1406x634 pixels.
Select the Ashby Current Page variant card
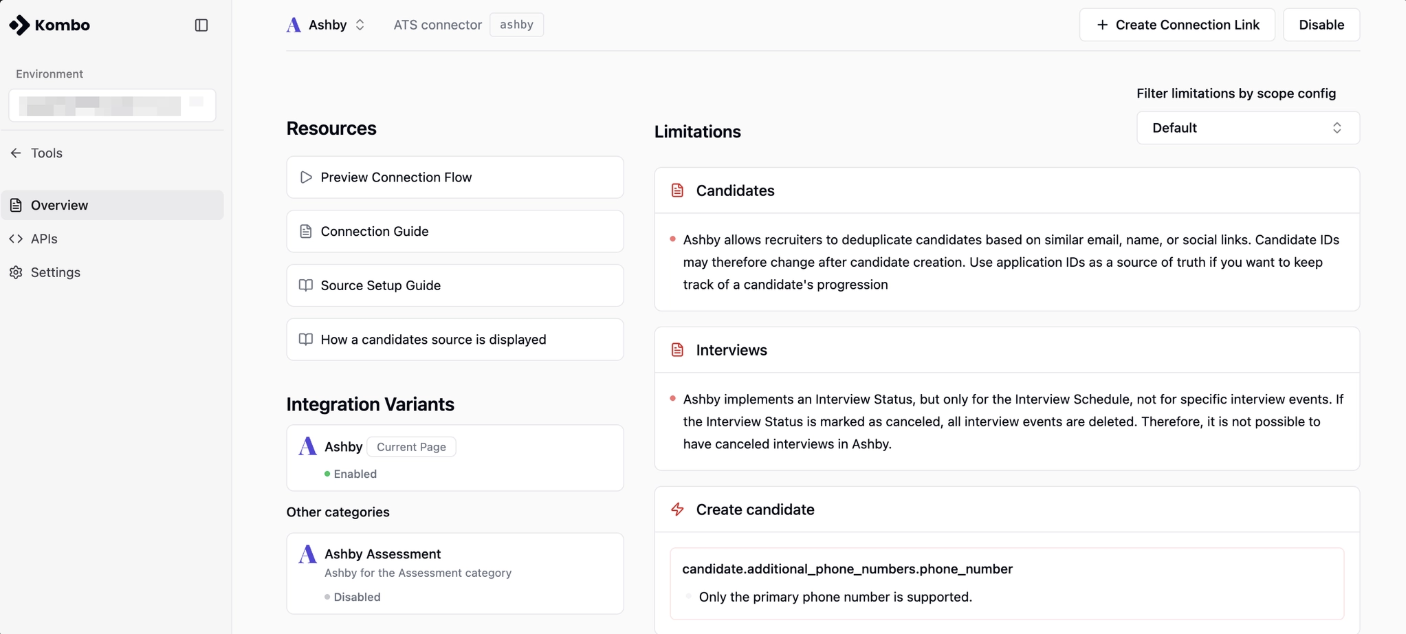(455, 458)
